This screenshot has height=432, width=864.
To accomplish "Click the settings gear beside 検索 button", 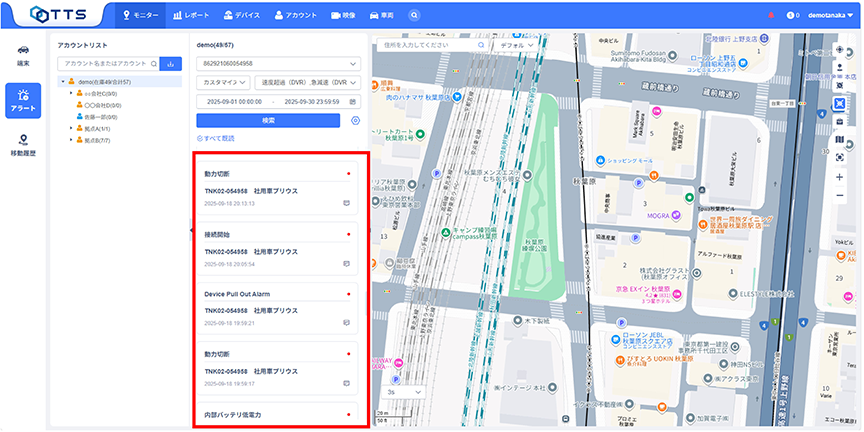I will [356, 120].
